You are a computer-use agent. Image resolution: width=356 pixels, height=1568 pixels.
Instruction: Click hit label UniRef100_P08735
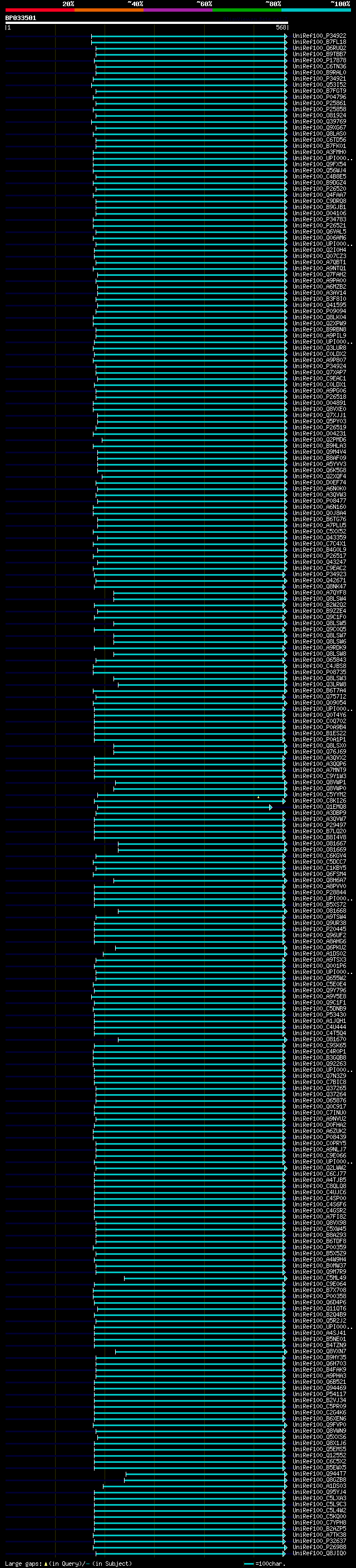coord(319,672)
